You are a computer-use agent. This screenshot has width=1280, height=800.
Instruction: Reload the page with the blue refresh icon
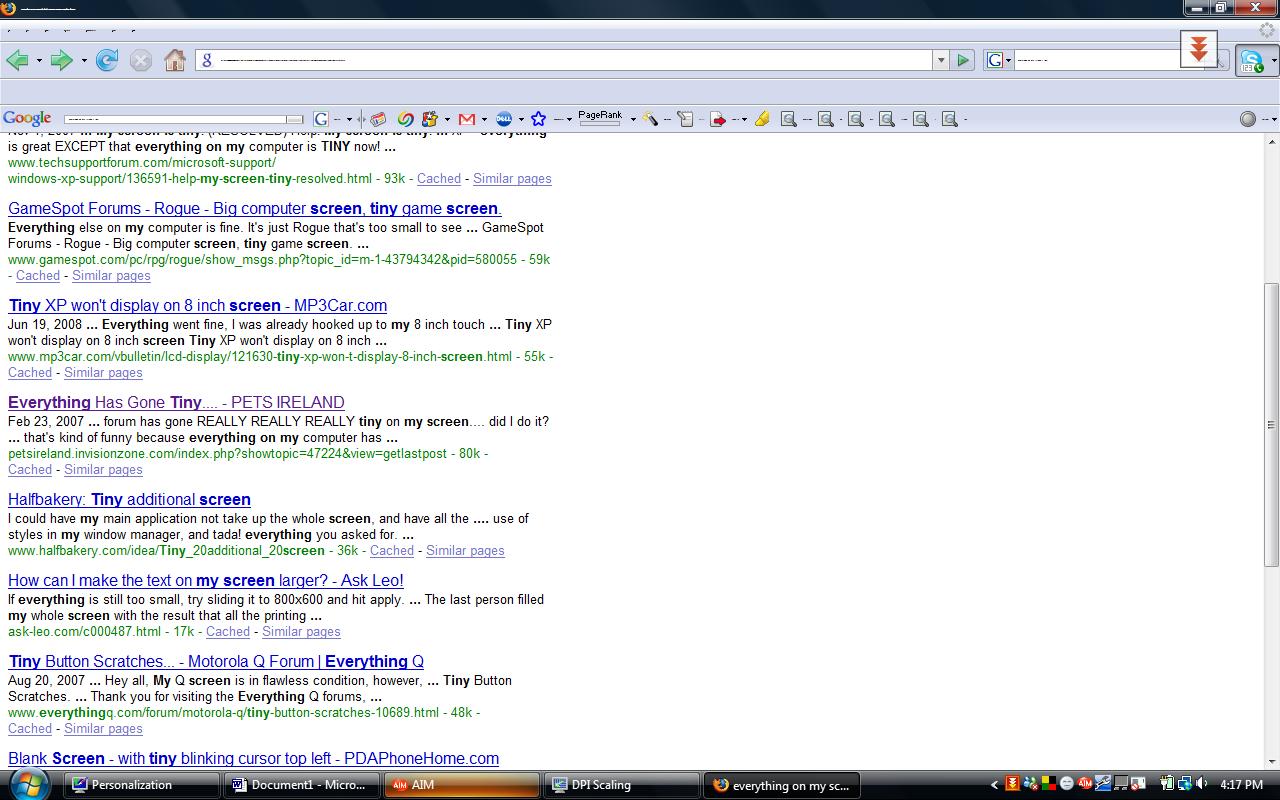pyautogui.click(x=107, y=60)
